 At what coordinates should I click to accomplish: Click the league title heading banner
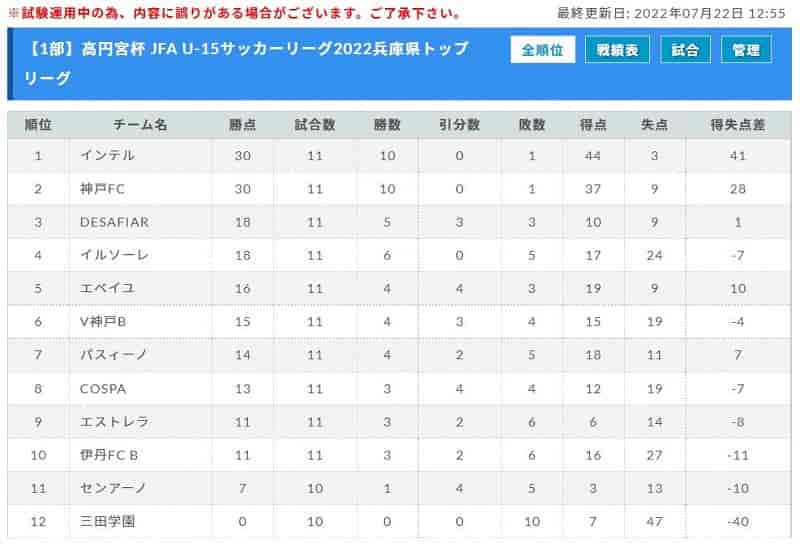[246, 63]
